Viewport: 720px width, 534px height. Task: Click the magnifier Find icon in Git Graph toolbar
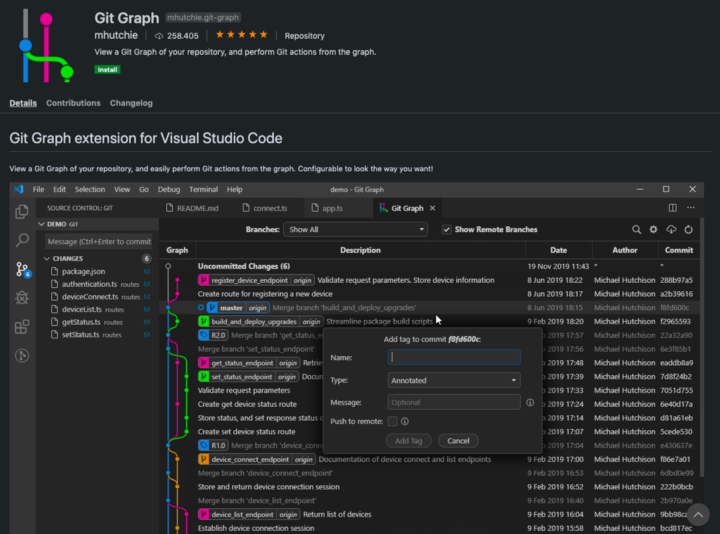point(636,230)
